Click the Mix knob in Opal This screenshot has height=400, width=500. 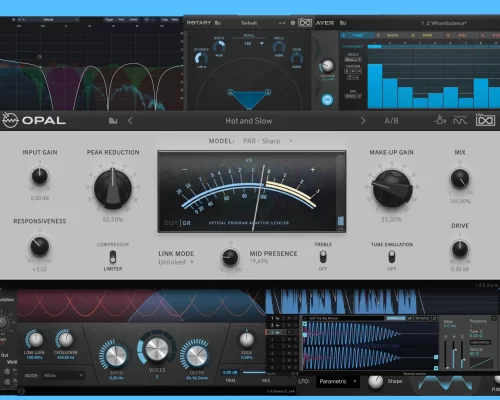460,179
